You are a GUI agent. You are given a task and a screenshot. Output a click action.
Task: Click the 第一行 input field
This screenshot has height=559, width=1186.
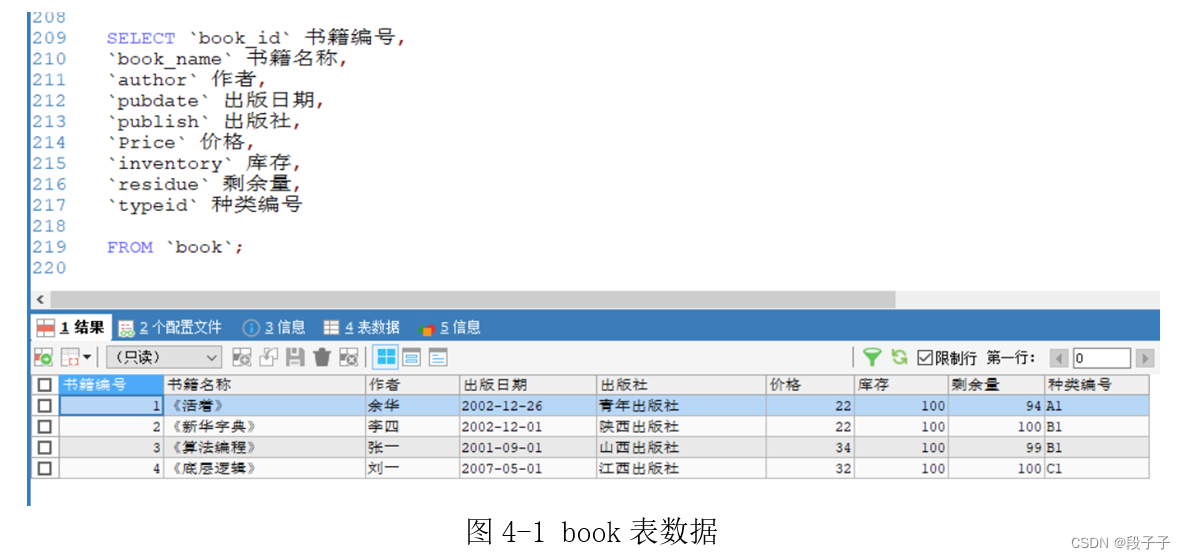click(1101, 358)
